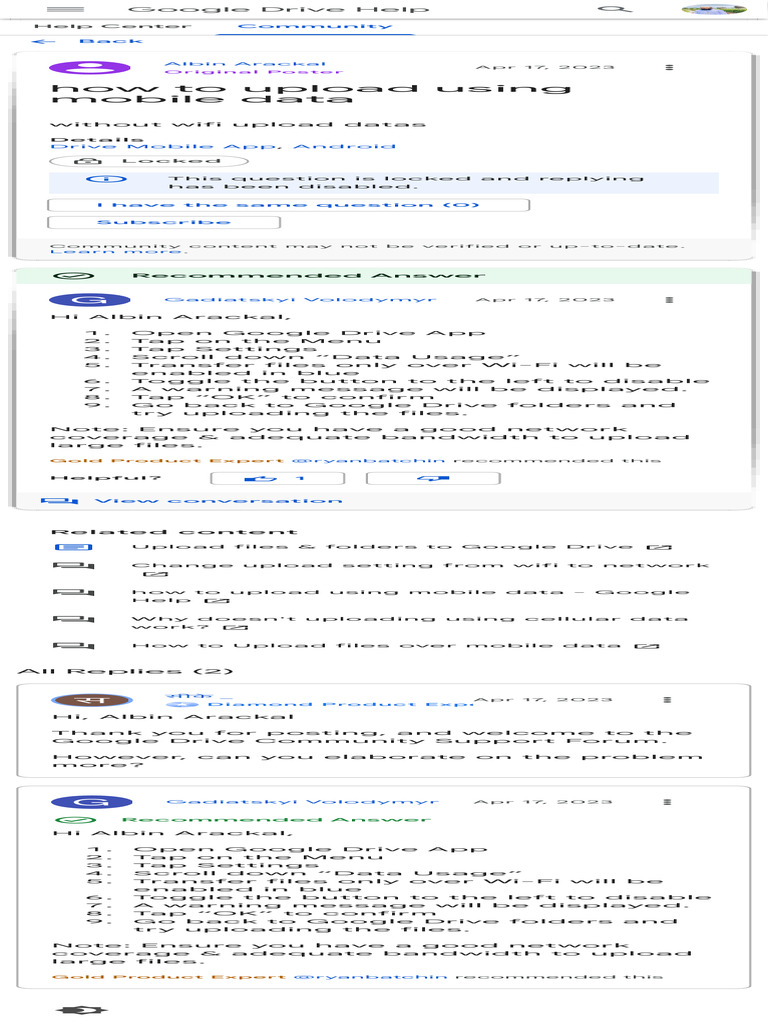
Task: Open the account profile avatar
Action: point(713,9)
